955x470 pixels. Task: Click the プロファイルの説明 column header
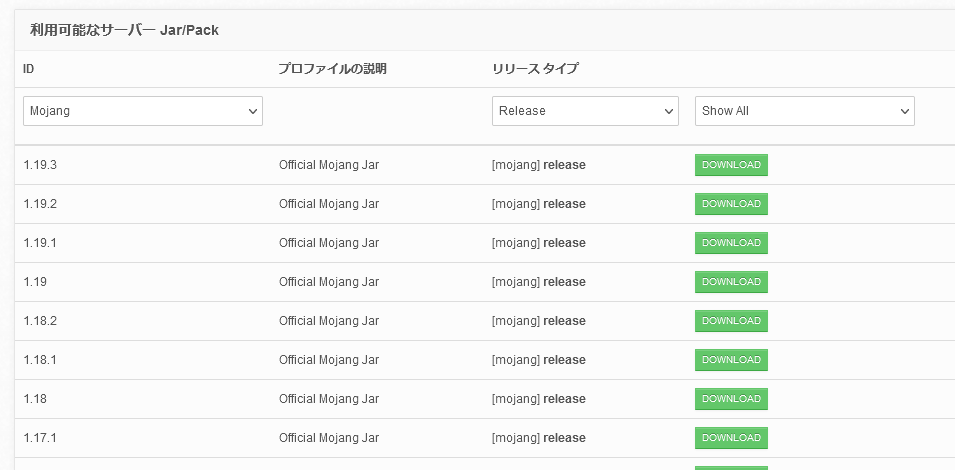(333, 69)
